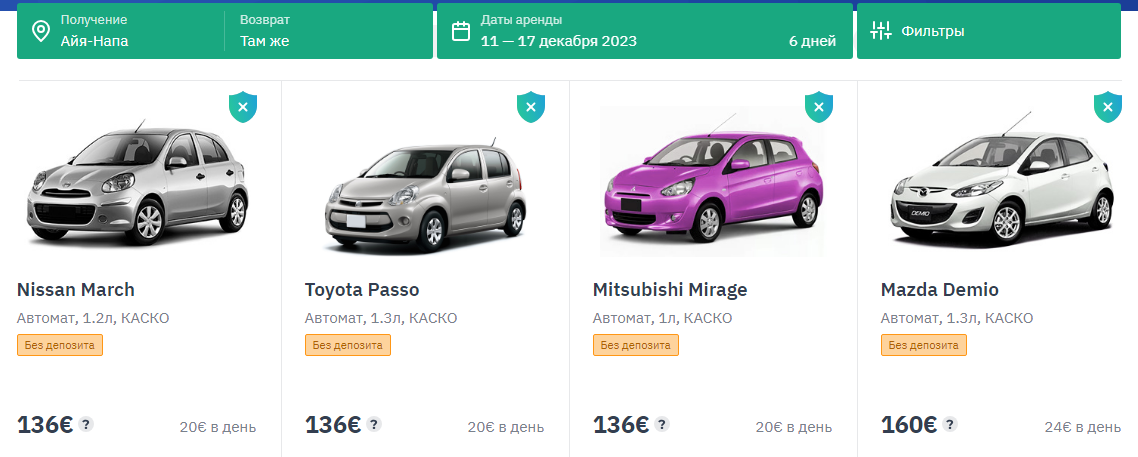This screenshot has height=457, width=1138.
Task: Click the shield icon on Nissan March card
Action: 243,107
